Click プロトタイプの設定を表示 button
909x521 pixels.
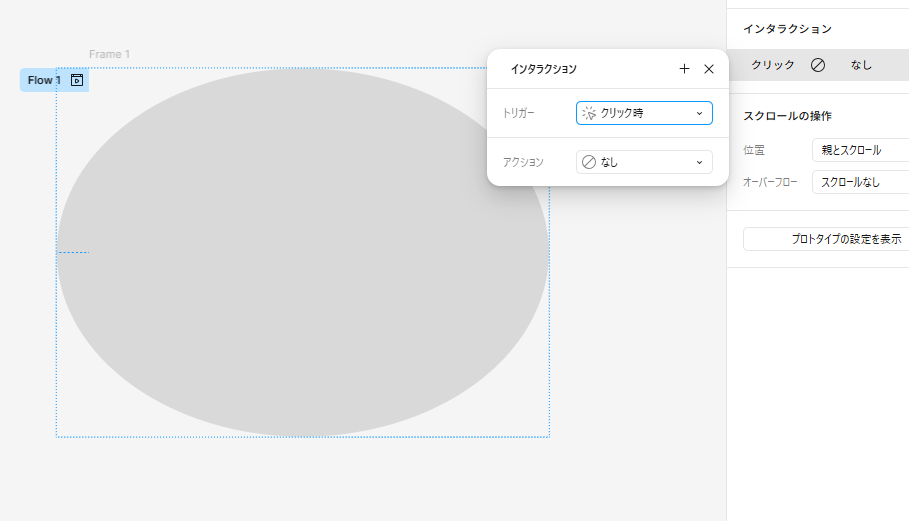(x=826, y=239)
